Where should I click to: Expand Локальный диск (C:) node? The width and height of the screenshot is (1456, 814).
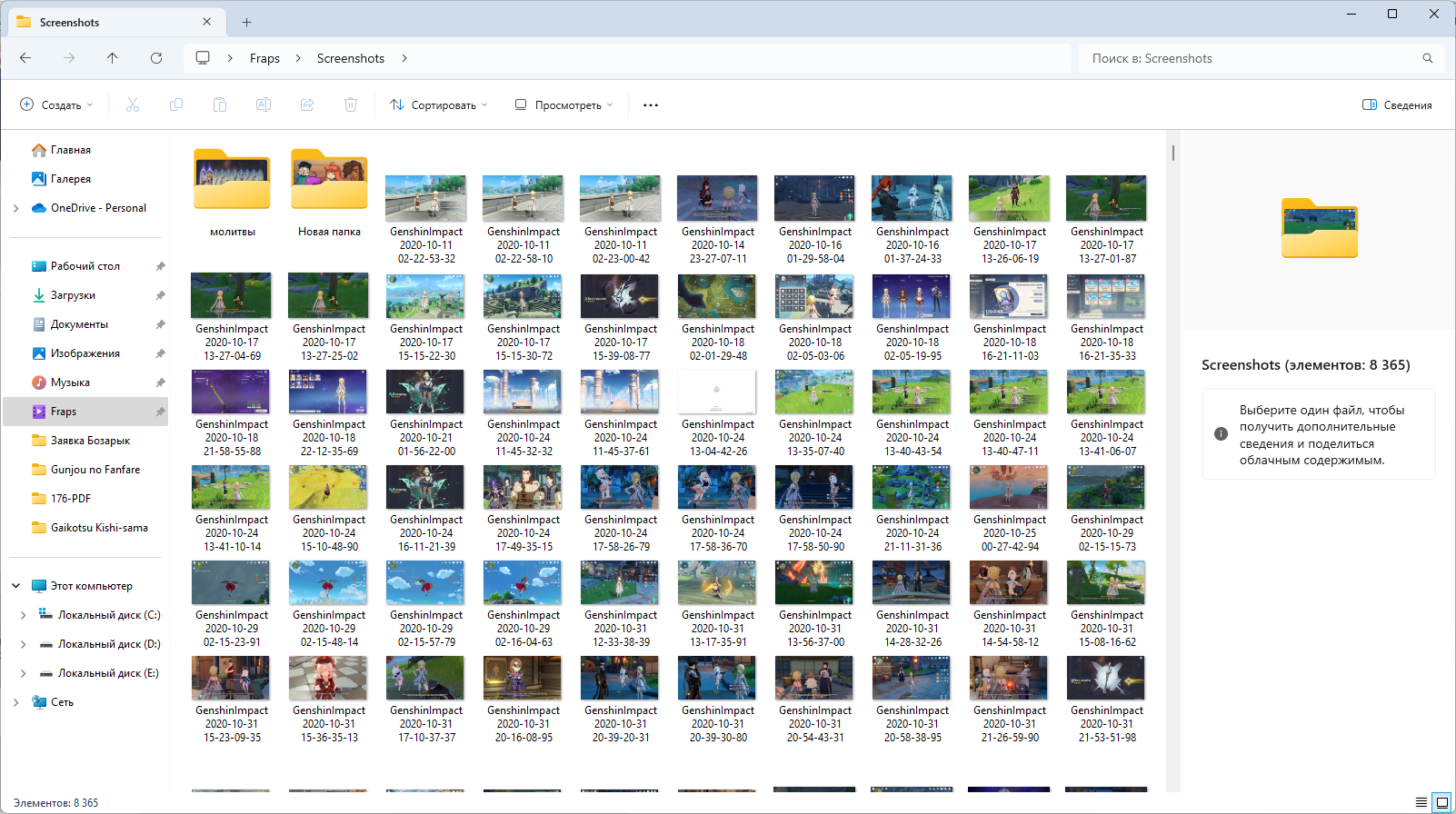(23, 615)
